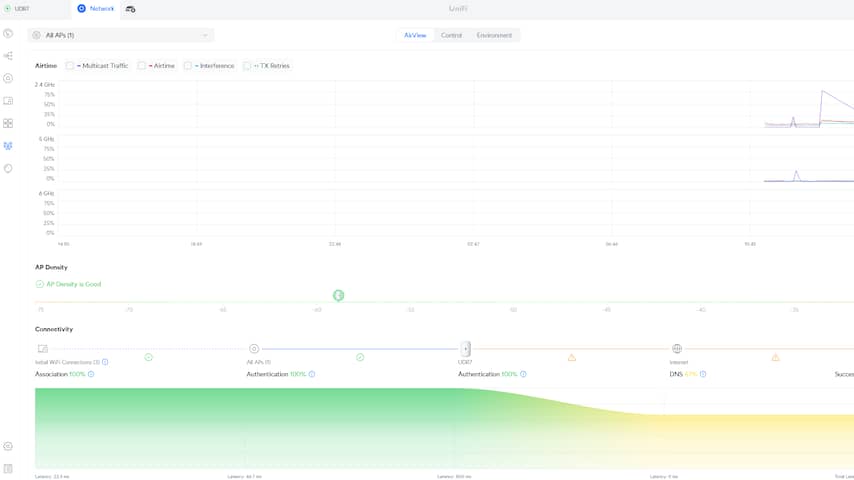Click the Internet globe icon in Connectivity

click(676, 349)
